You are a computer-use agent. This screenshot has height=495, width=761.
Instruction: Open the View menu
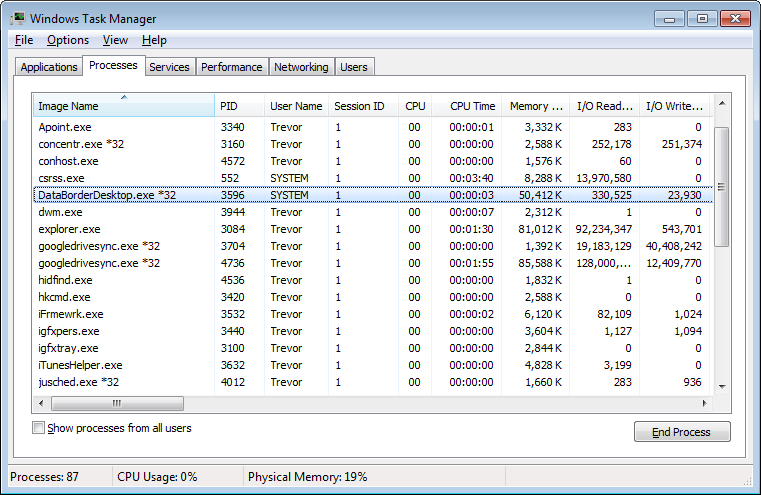(115, 40)
